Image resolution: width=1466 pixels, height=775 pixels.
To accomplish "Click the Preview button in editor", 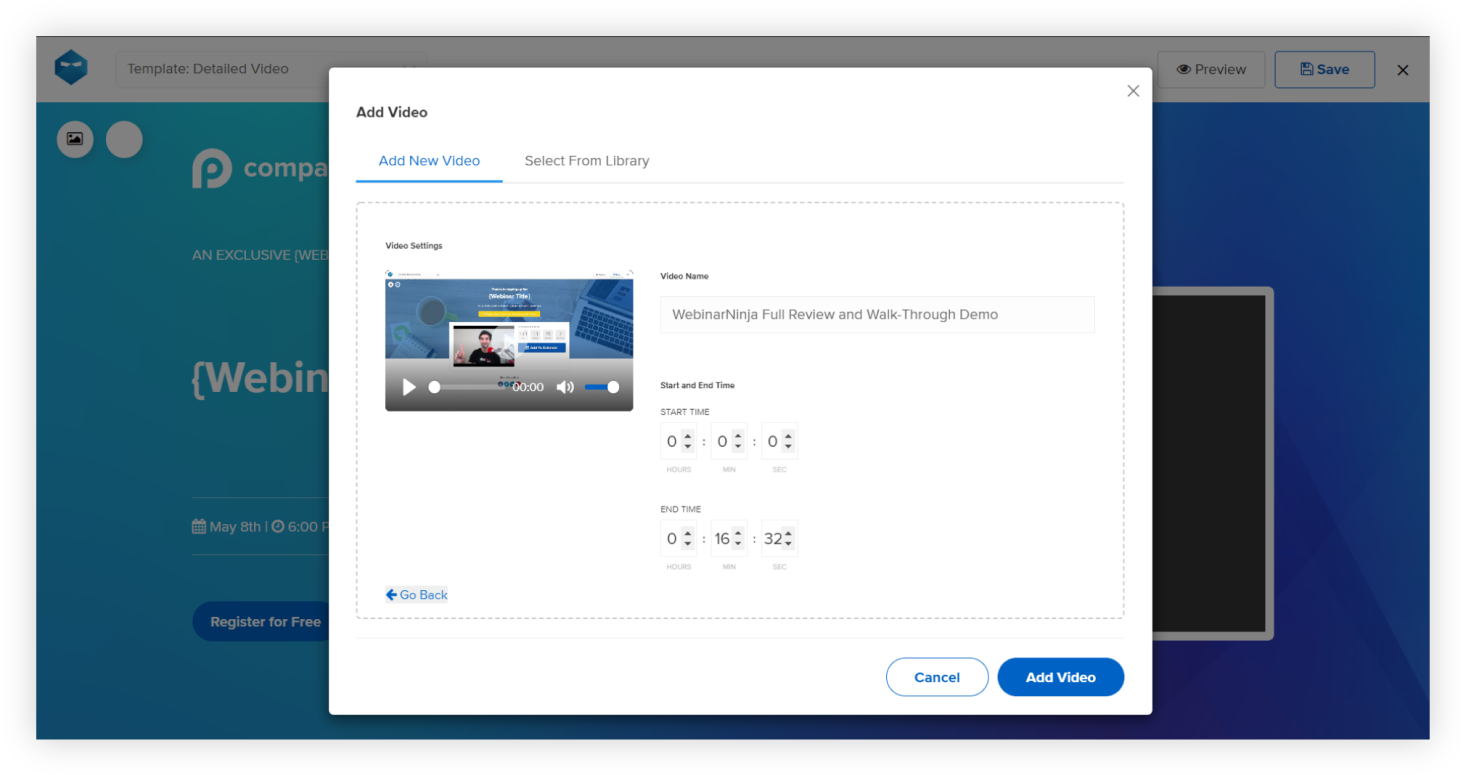I will coord(1211,70).
